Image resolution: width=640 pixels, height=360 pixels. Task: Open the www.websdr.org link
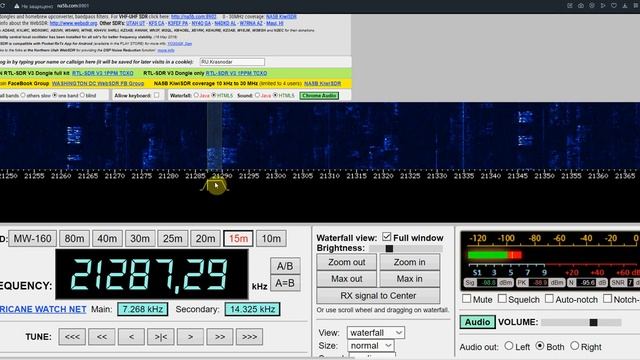click(73, 23)
